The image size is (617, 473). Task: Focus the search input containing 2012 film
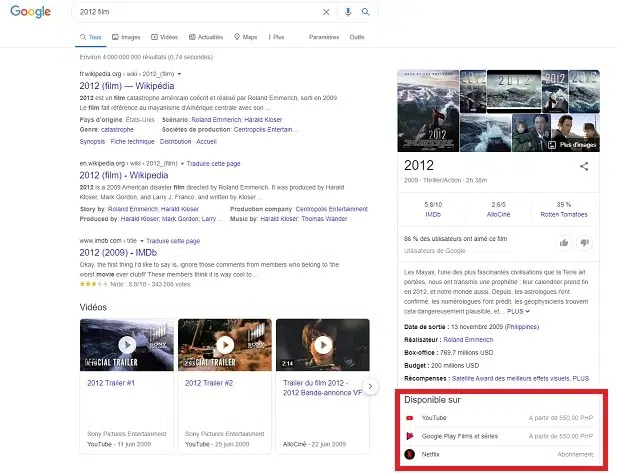point(197,12)
